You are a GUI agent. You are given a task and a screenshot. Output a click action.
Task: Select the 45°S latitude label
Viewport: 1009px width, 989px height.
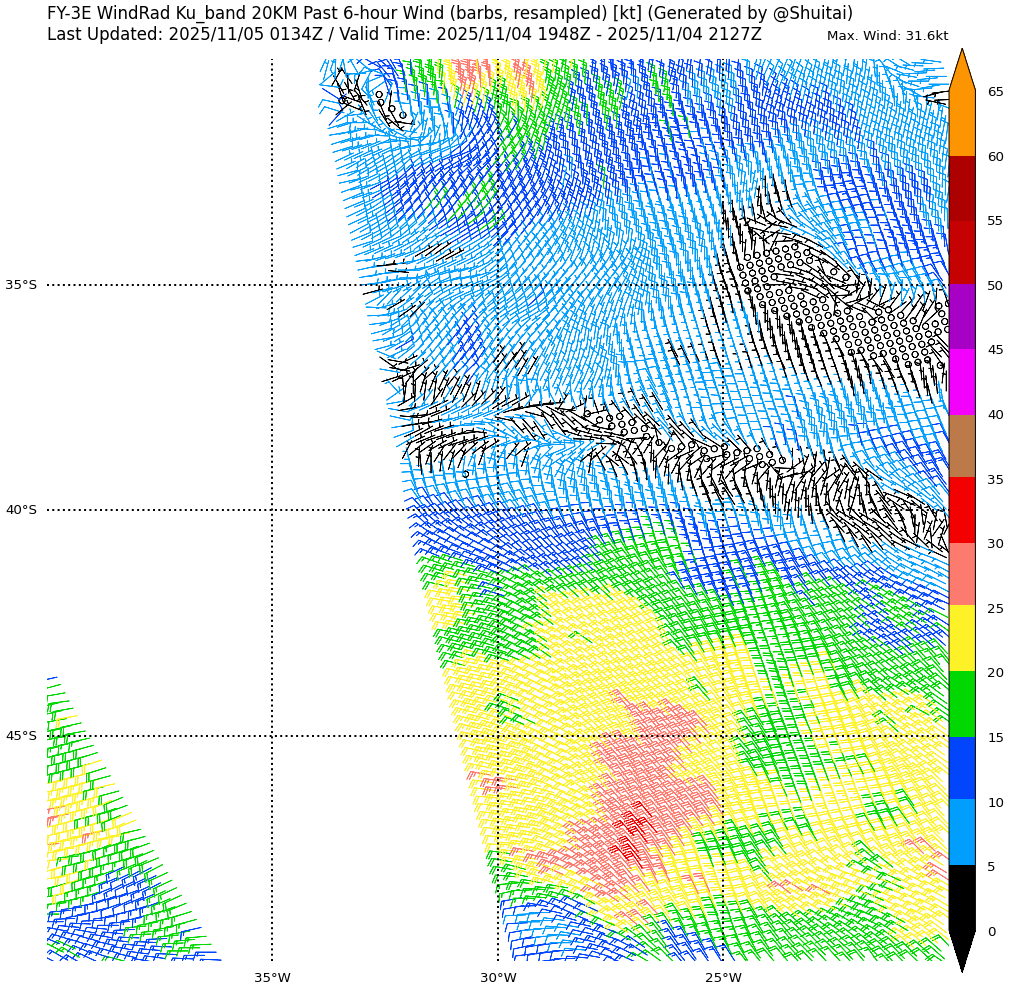click(21, 736)
